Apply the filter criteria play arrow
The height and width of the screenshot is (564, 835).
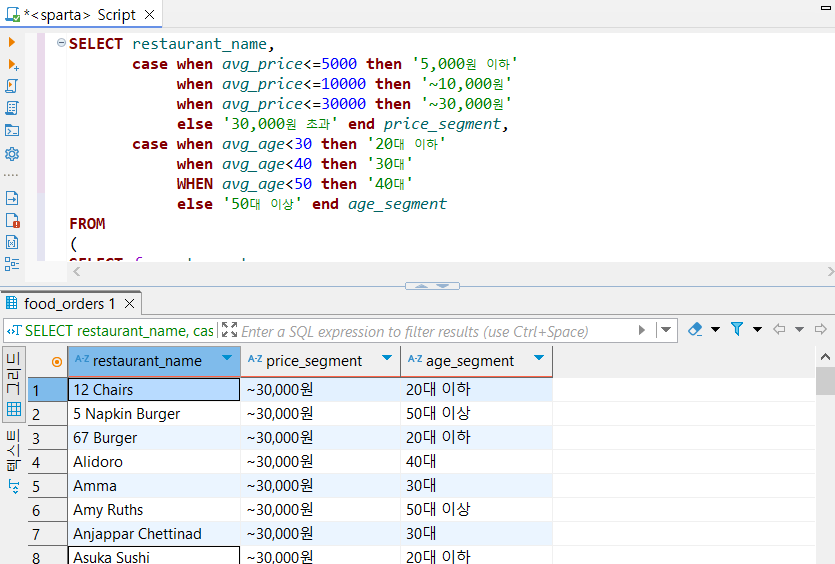click(642, 330)
